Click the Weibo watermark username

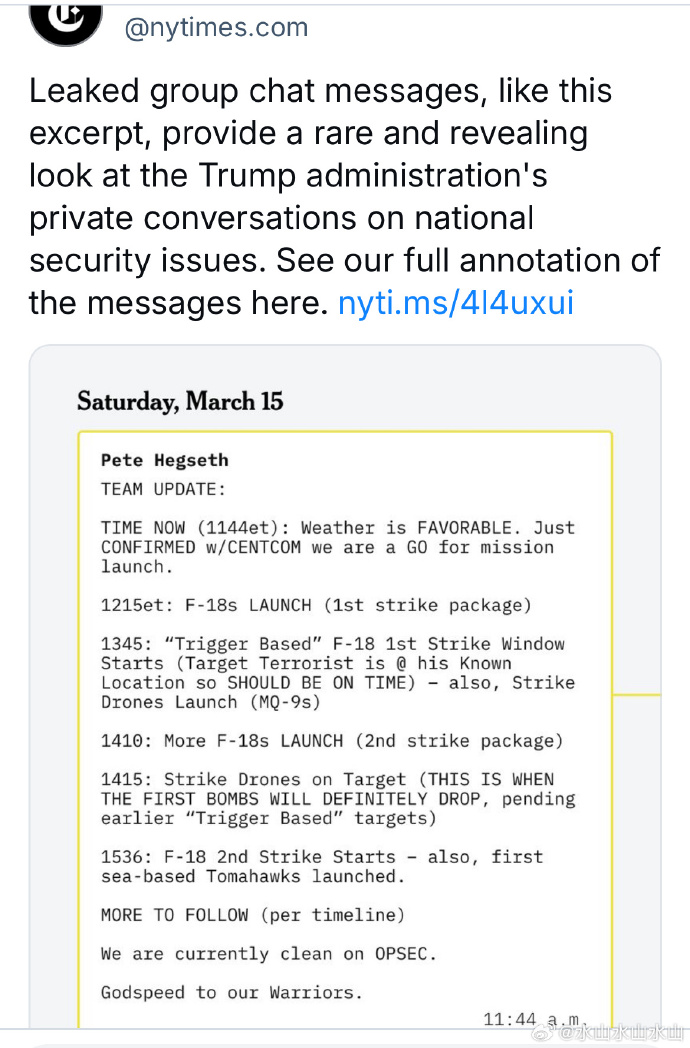pyautogui.click(x=617, y=1033)
